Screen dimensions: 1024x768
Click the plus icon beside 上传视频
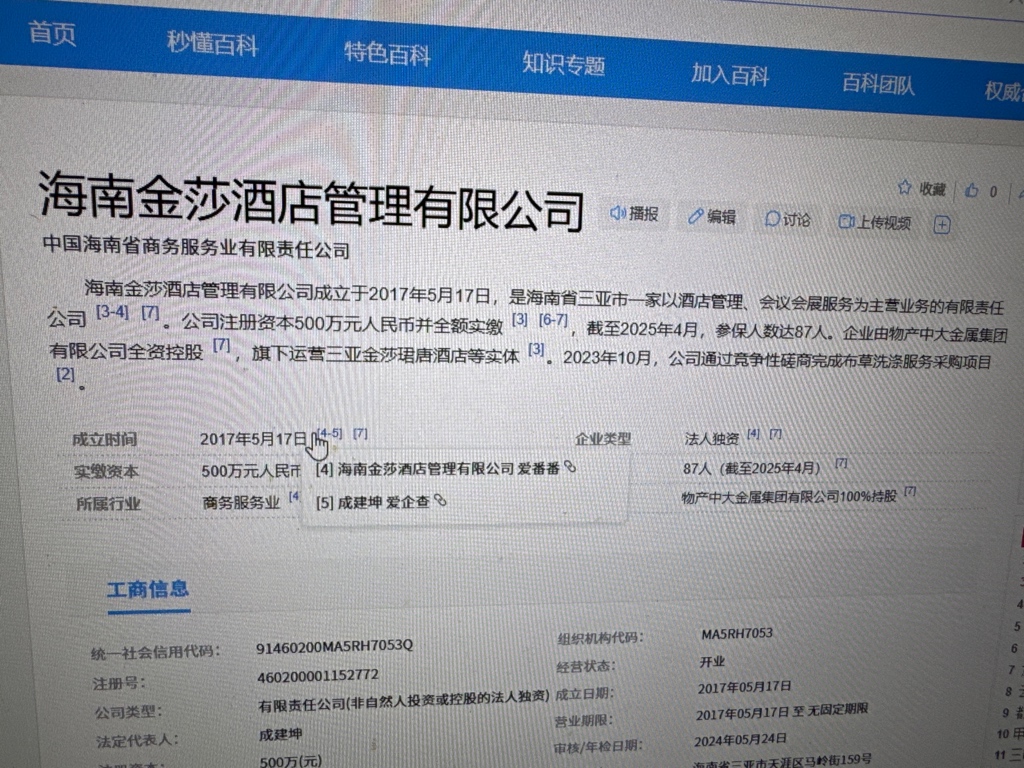[942, 225]
